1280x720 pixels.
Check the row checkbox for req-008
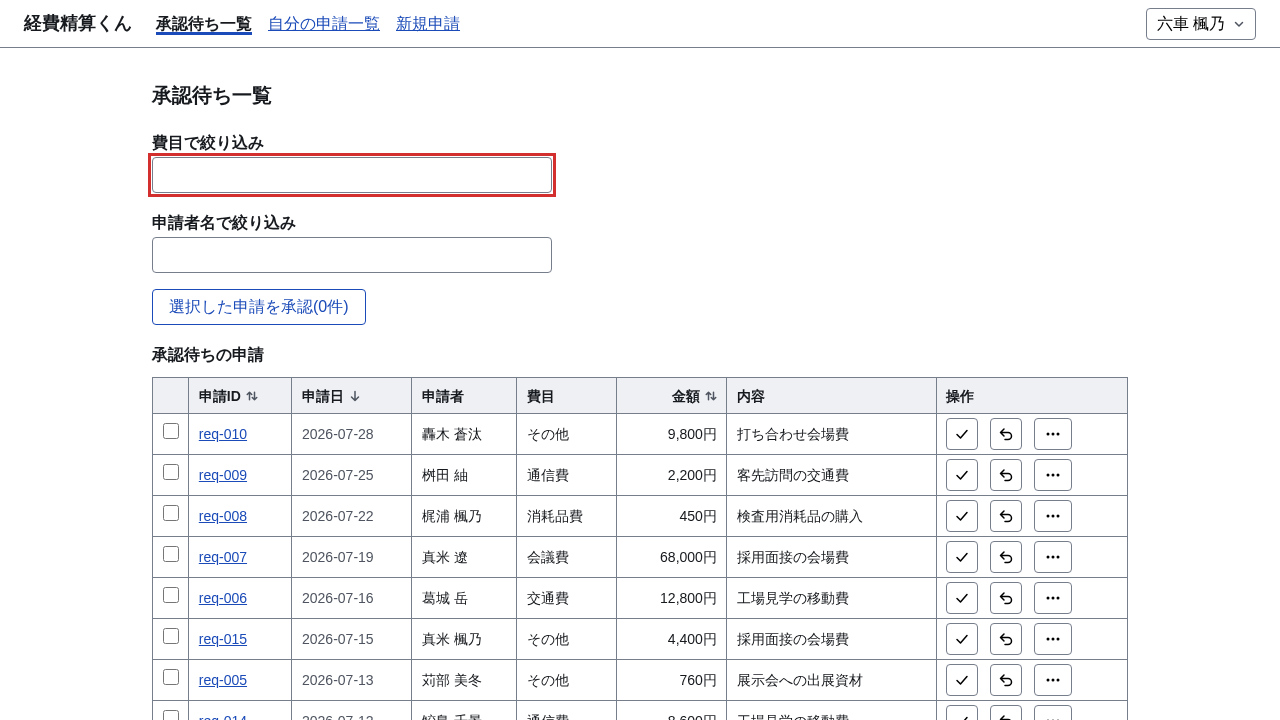171,513
